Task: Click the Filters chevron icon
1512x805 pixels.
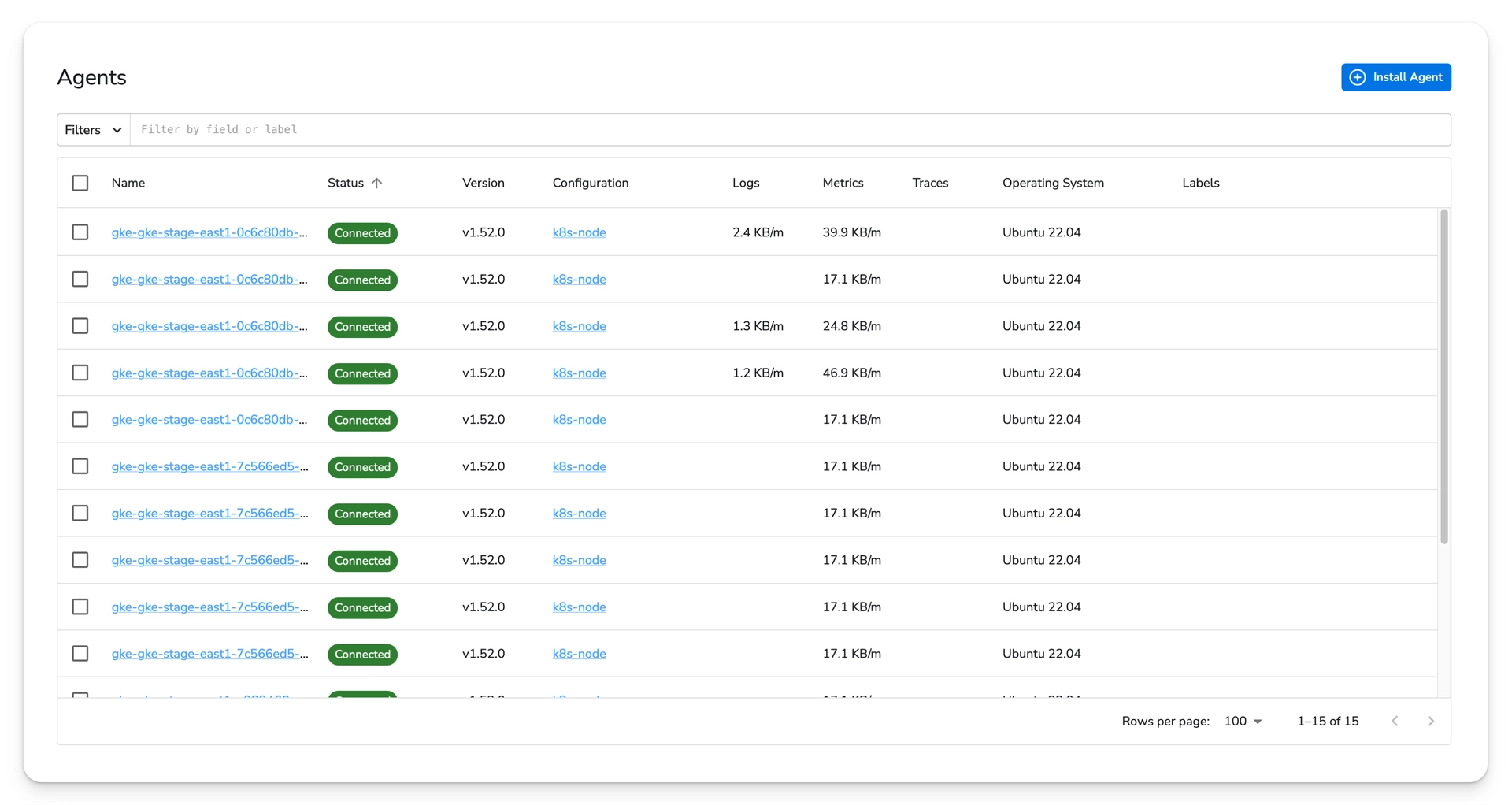Action: point(117,129)
